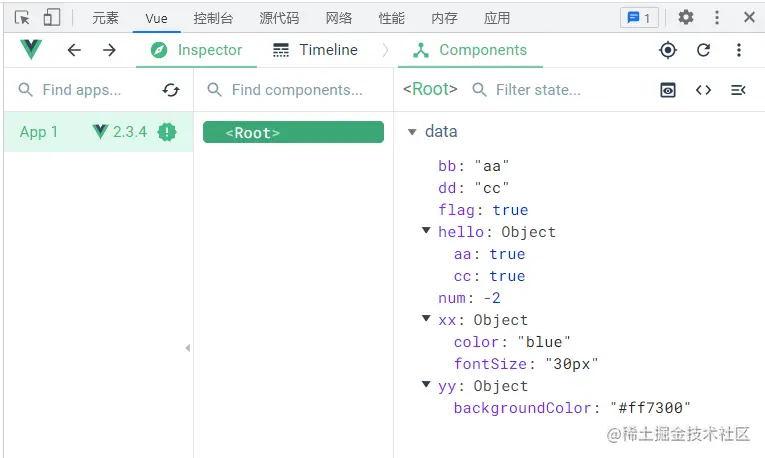Click the inspect element picker icon
The image size is (765, 458).
(22, 18)
